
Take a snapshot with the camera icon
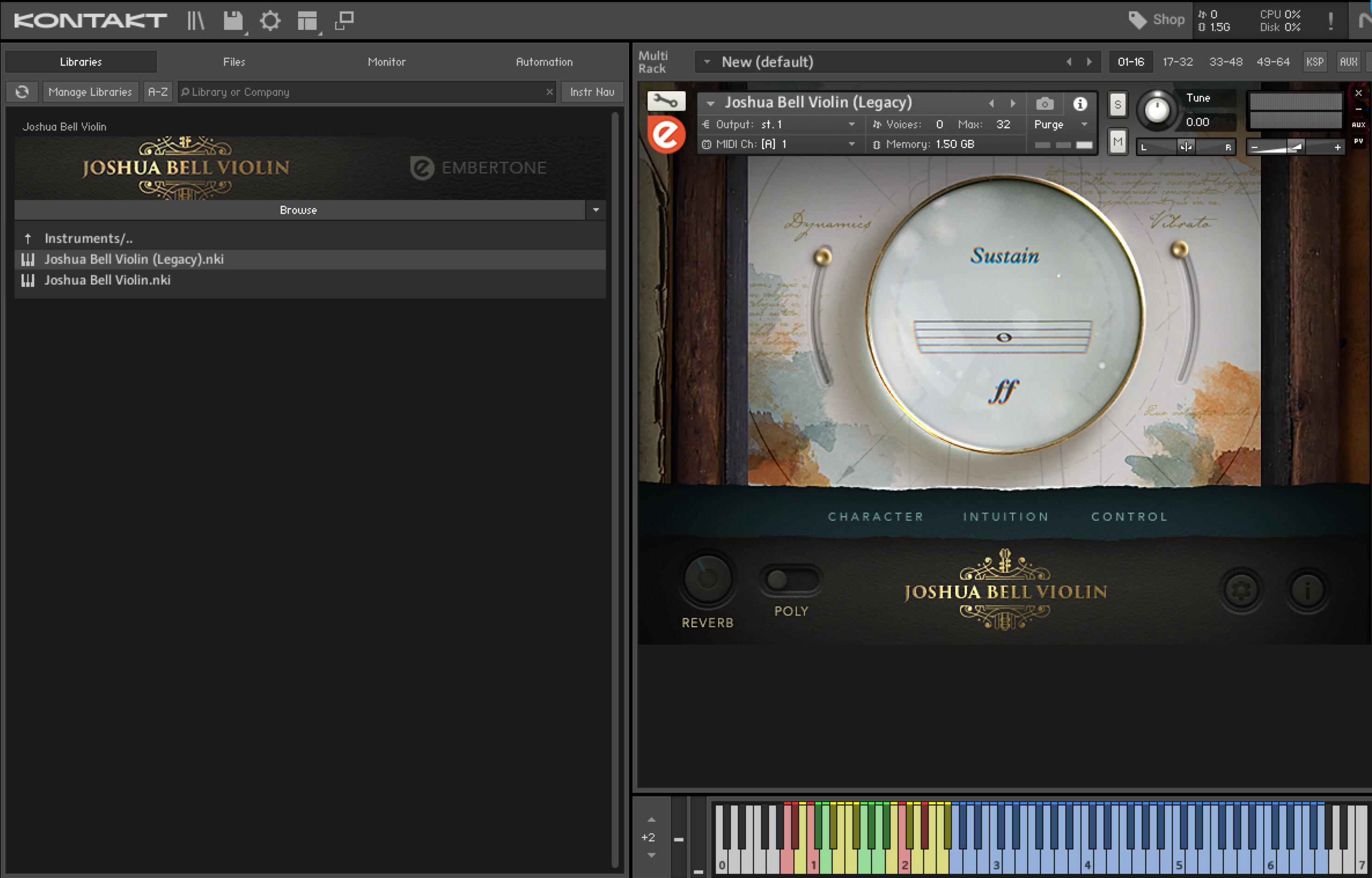tap(1045, 104)
